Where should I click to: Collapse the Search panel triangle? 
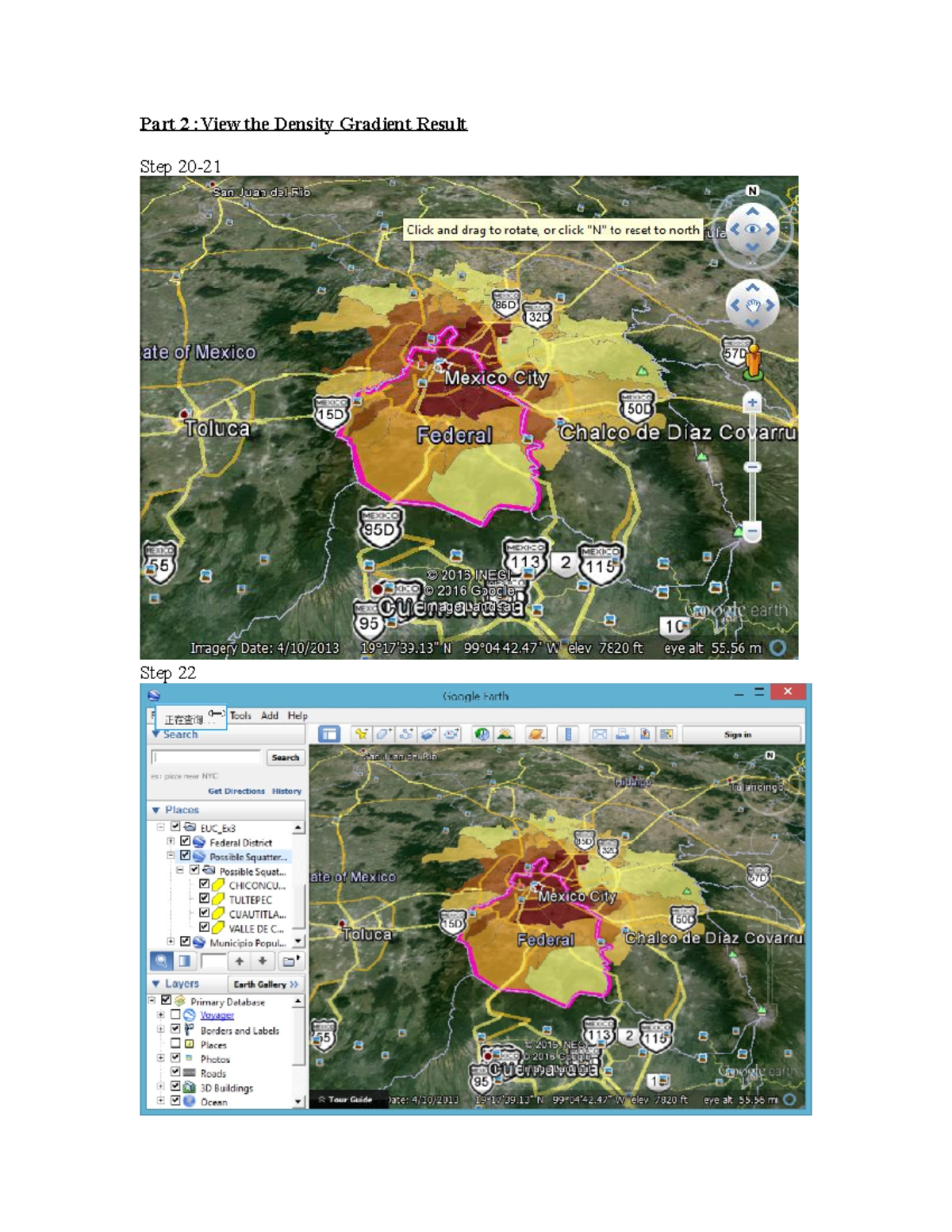coord(156,735)
